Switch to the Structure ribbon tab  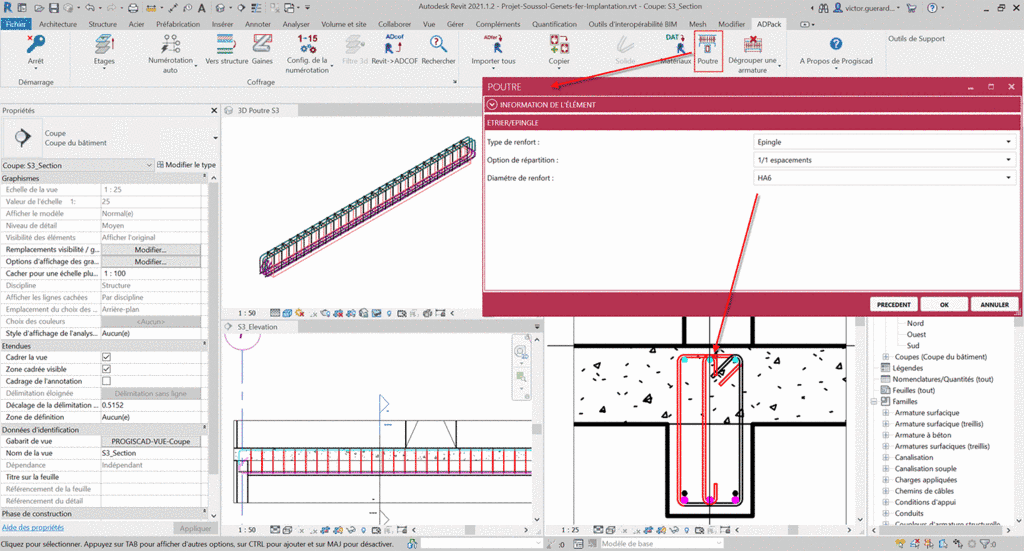103,24
